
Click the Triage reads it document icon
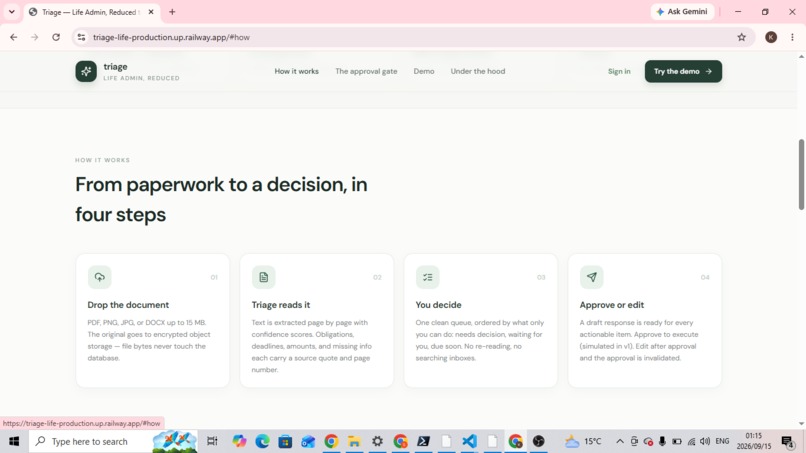263,277
